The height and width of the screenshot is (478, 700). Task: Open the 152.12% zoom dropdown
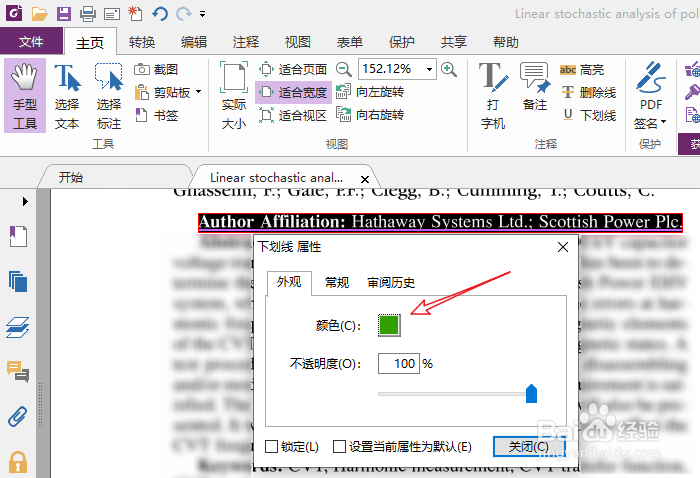(429, 69)
